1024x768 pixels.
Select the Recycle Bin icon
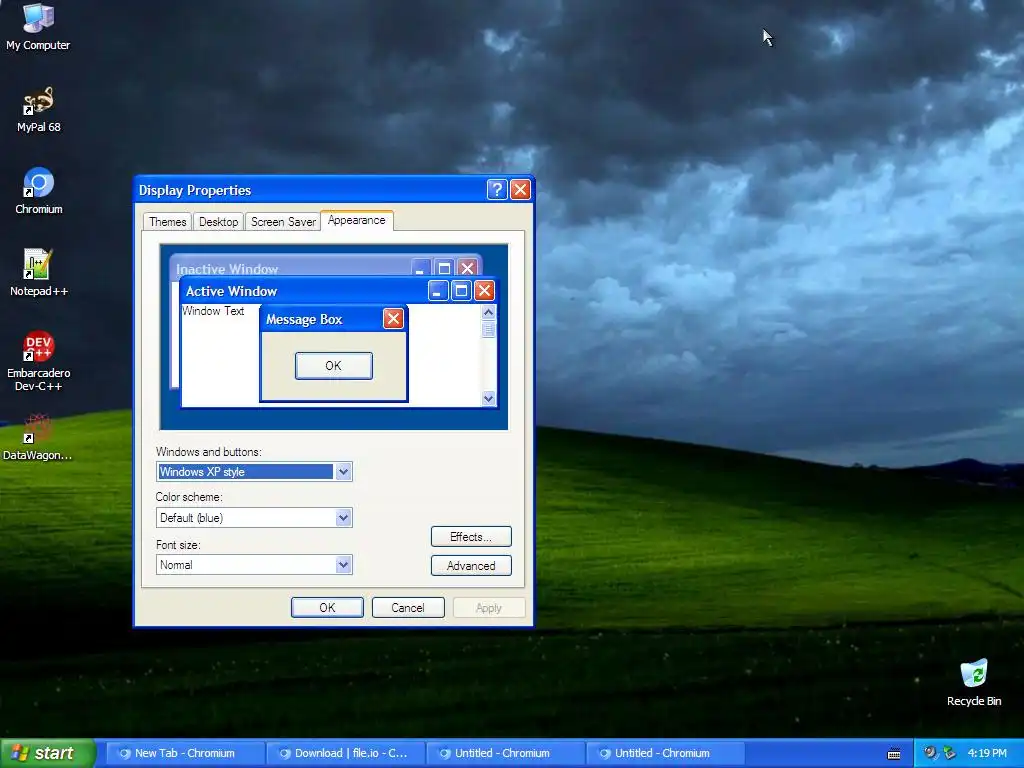pos(974,683)
